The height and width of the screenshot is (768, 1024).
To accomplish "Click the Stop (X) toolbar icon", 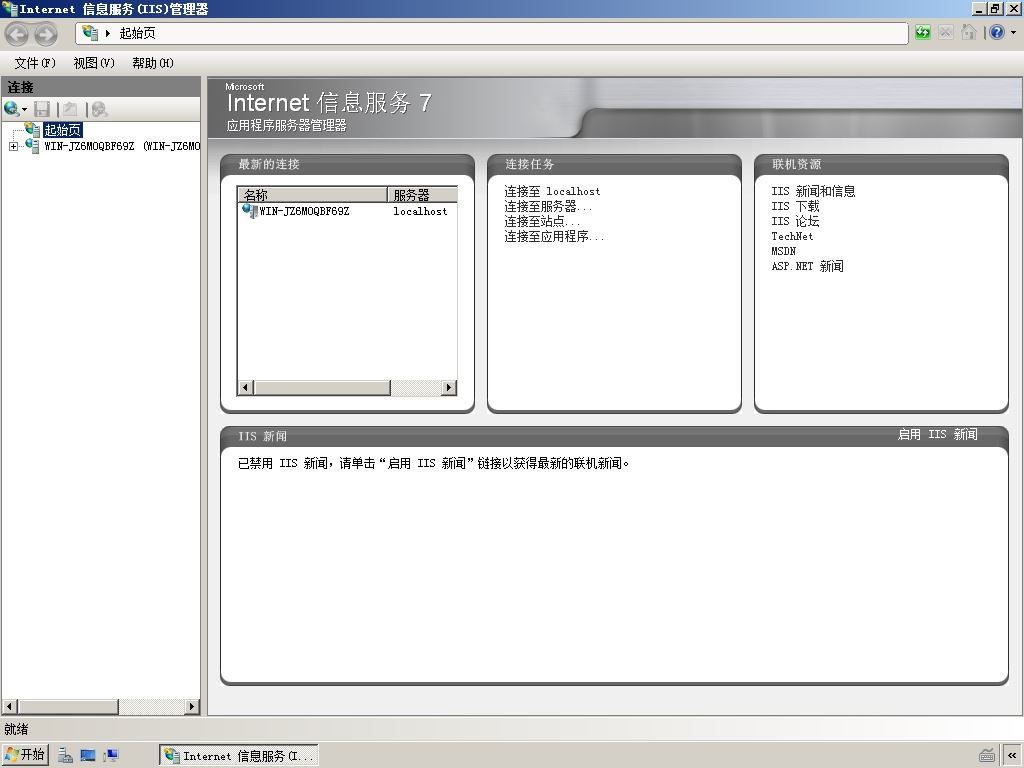I will 946,32.
